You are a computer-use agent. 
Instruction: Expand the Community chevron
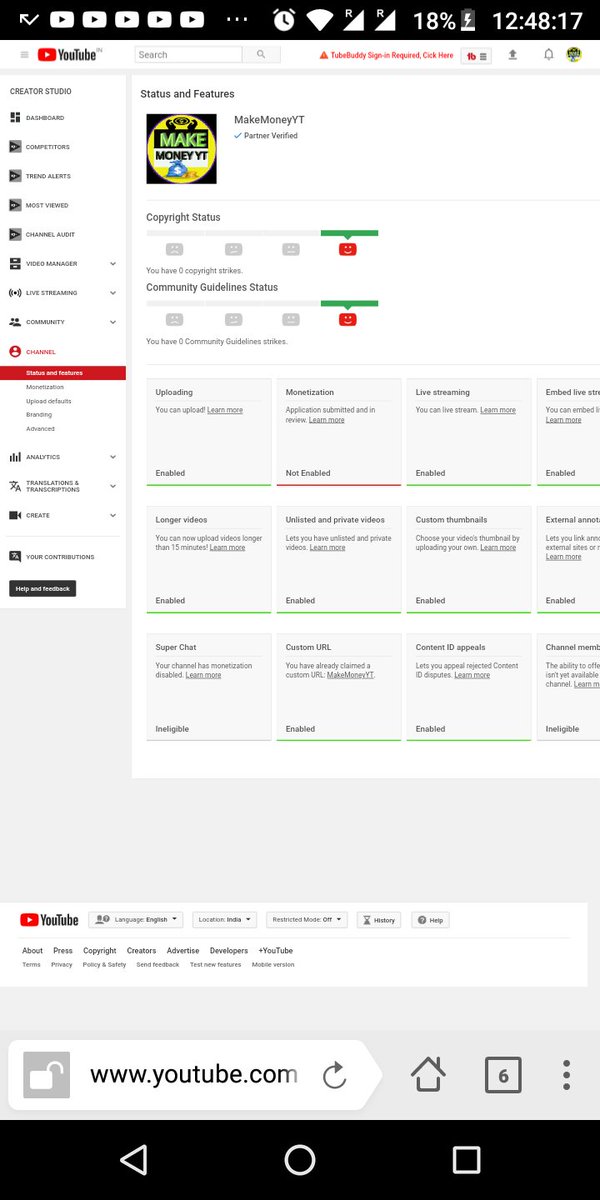coord(112,322)
